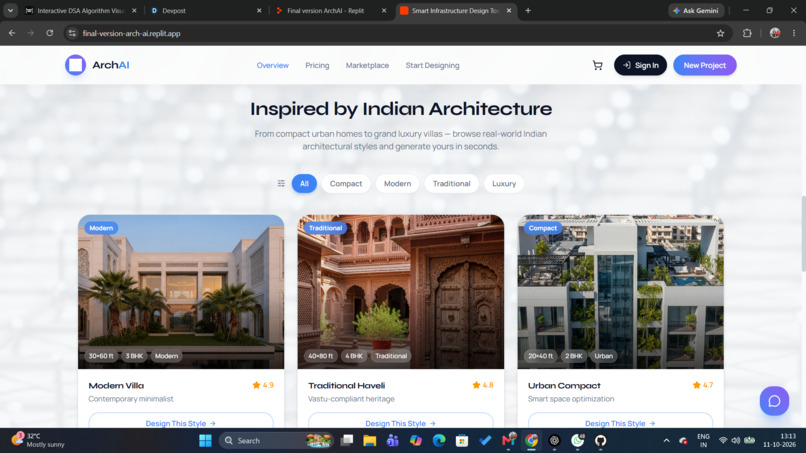Screen dimensions: 806x453
Task: Open the Urban Compact card image
Action: [620, 292]
